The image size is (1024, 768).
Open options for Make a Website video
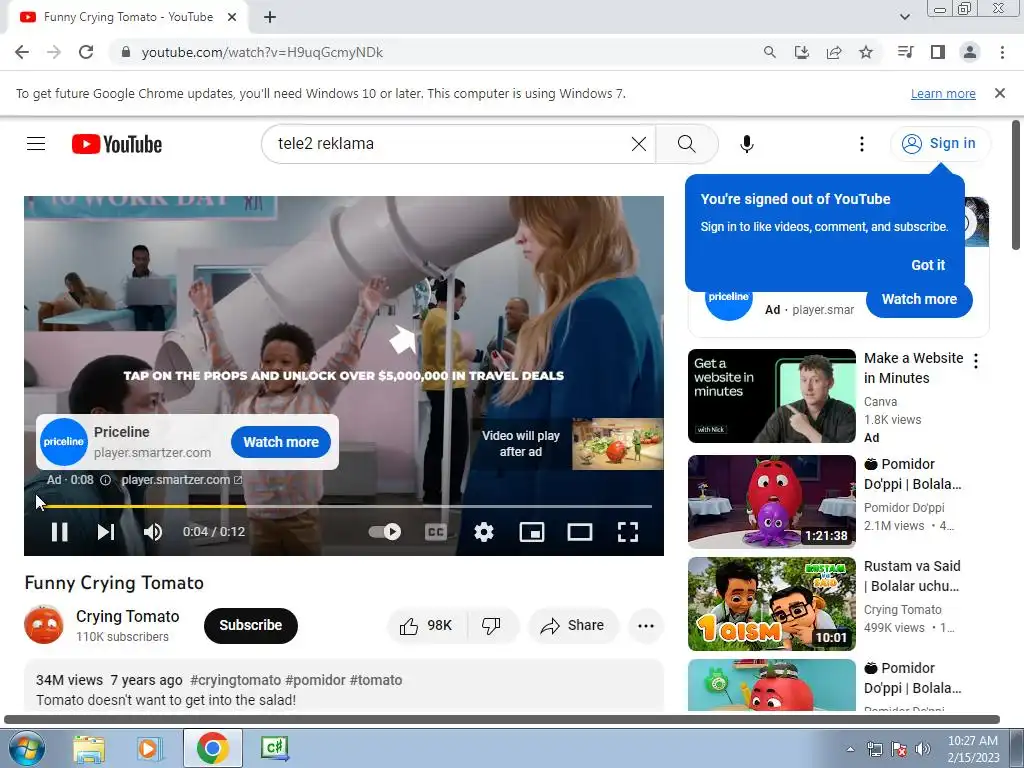[976, 360]
